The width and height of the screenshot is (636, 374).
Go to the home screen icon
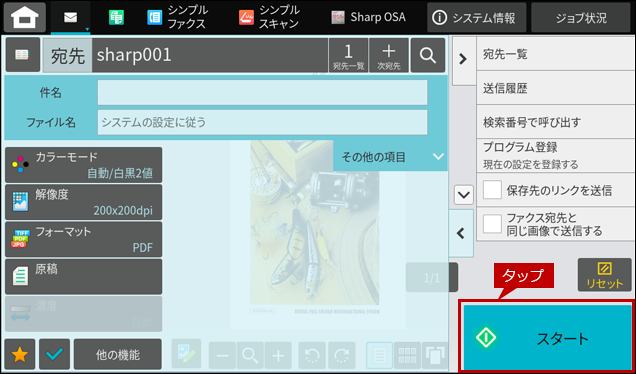point(25,17)
